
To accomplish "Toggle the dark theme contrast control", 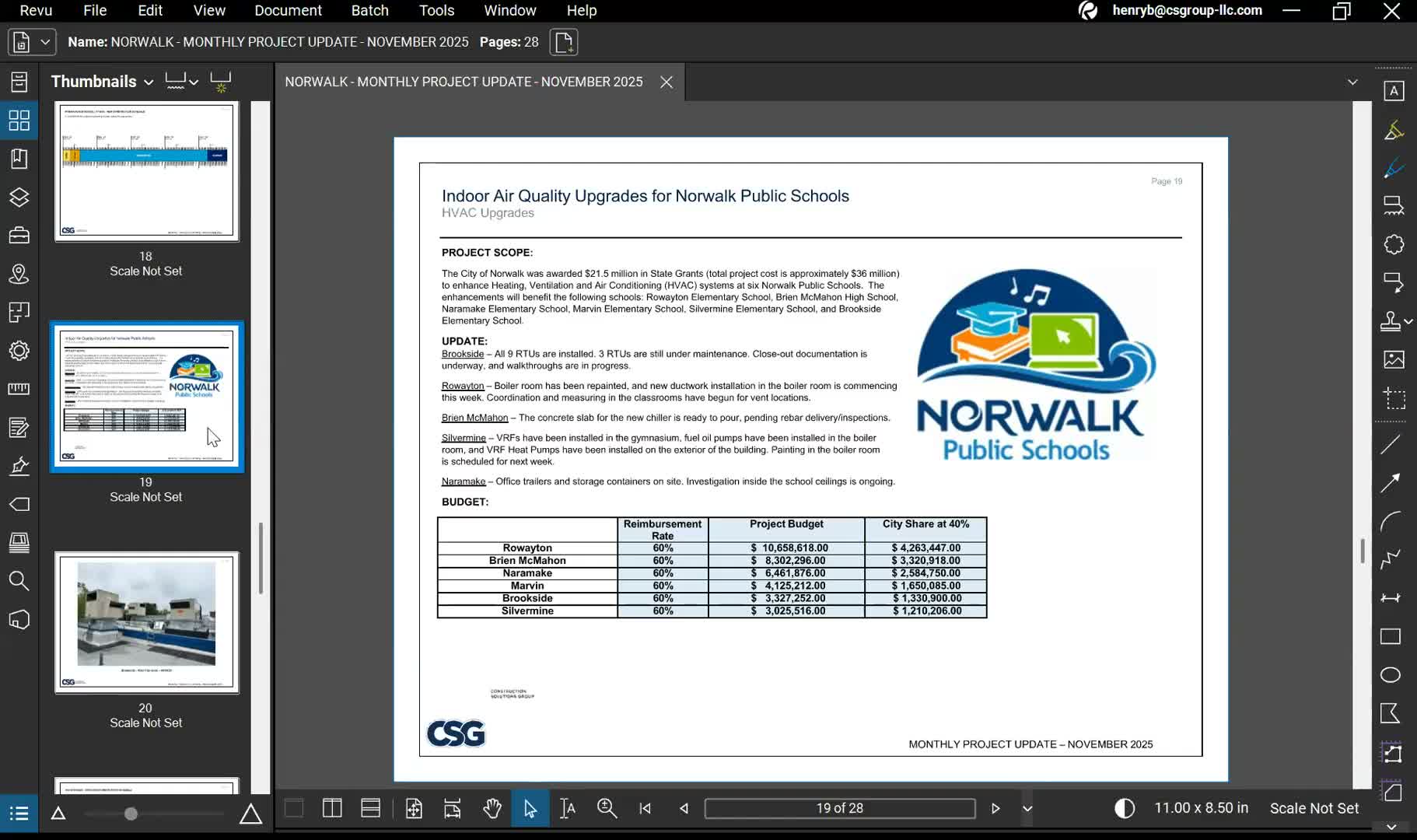I will (x=1125, y=808).
